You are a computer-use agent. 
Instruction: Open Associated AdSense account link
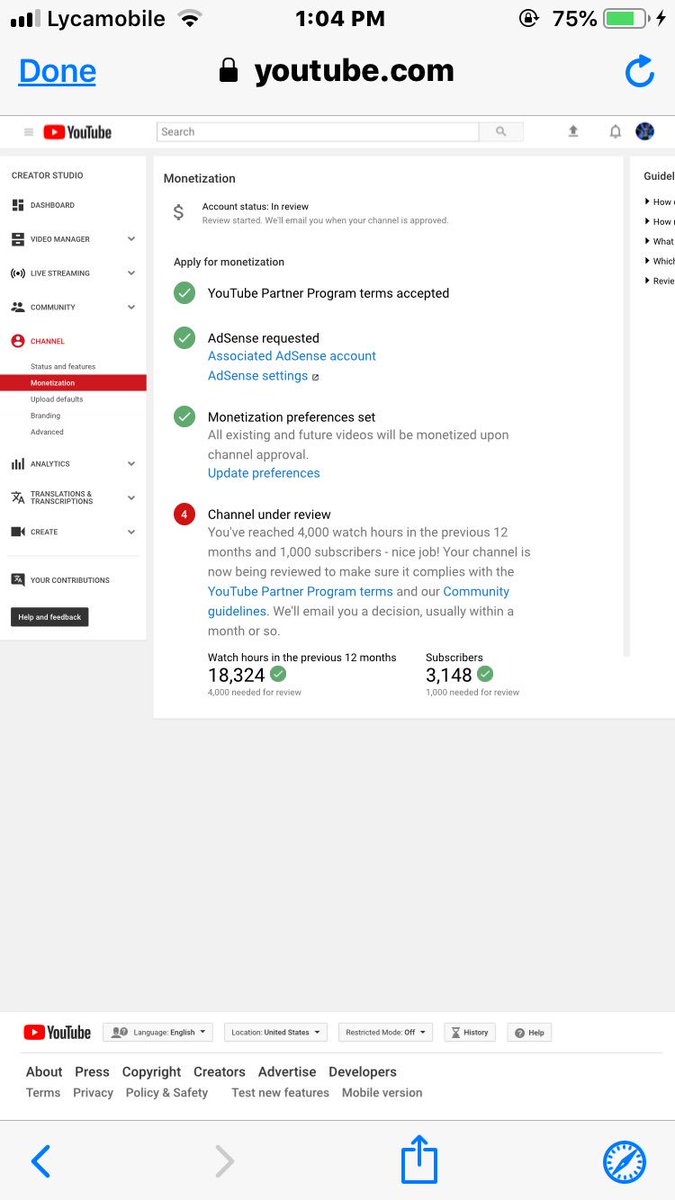(x=292, y=356)
